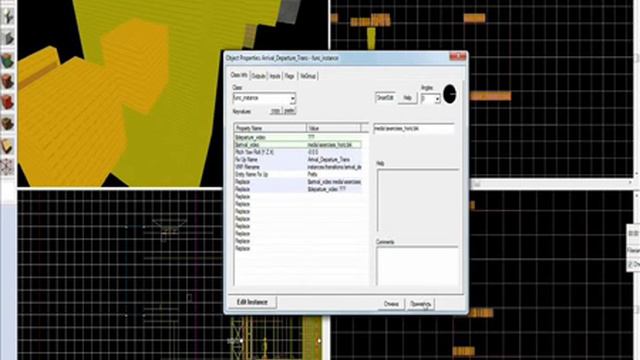The width and height of the screenshot is (640, 360).
Task: Select the $departure_video property row
Action: pos(298,137)
